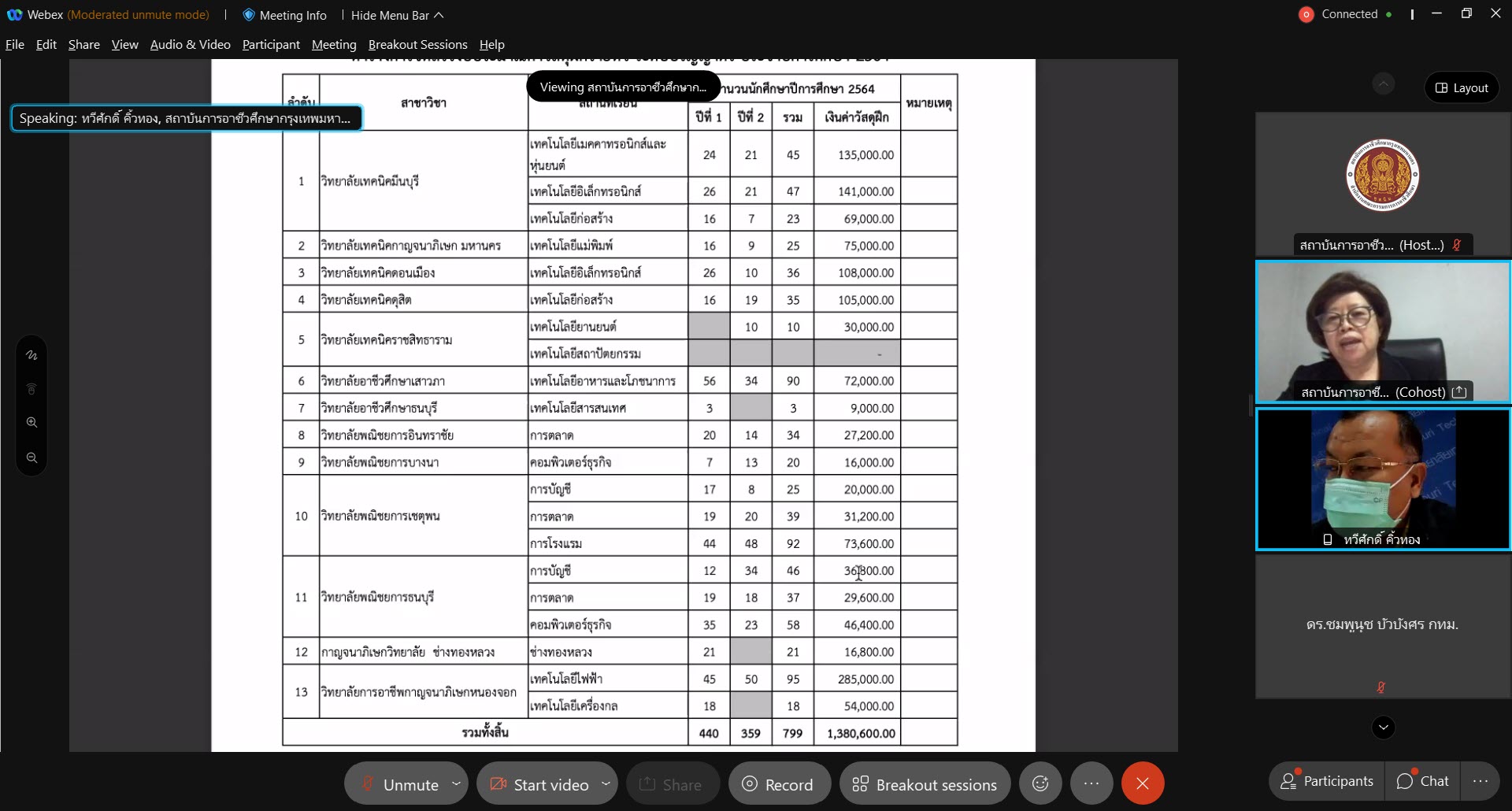This screenshot has width=1512, height=811.
Task: Click the total amount 1,380,600.00 cell
Action: pos(858,732)
